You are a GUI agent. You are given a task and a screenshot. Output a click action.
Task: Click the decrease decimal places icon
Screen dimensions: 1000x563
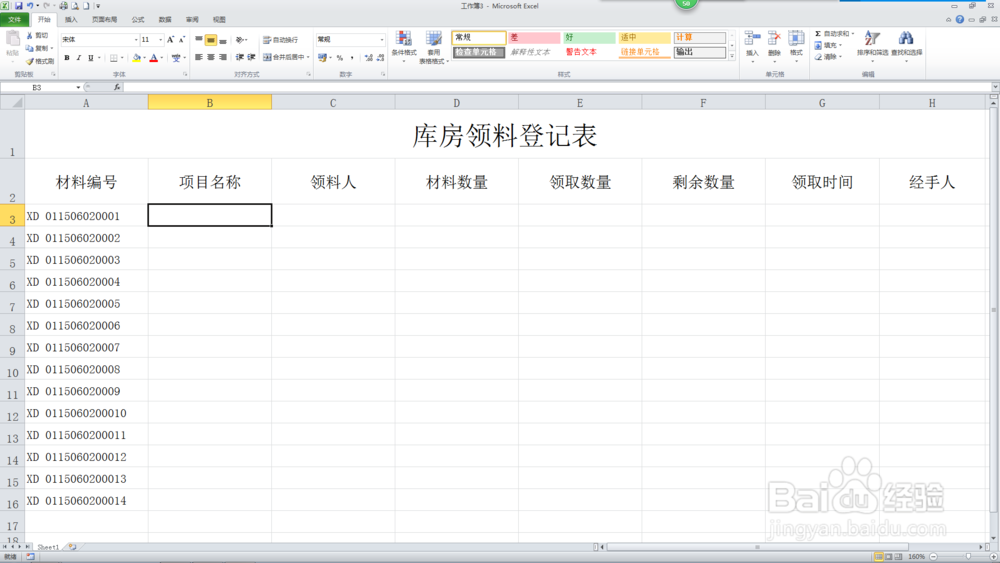[380, 58]
